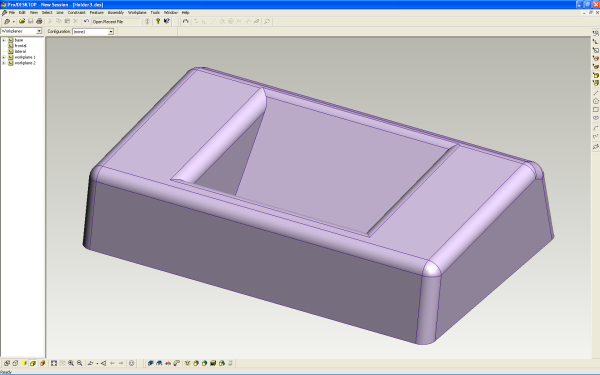The width and height of the screenshot is (600, 375).
Task: Click the yellow key icon in toolbar
Action: [158, 21]
